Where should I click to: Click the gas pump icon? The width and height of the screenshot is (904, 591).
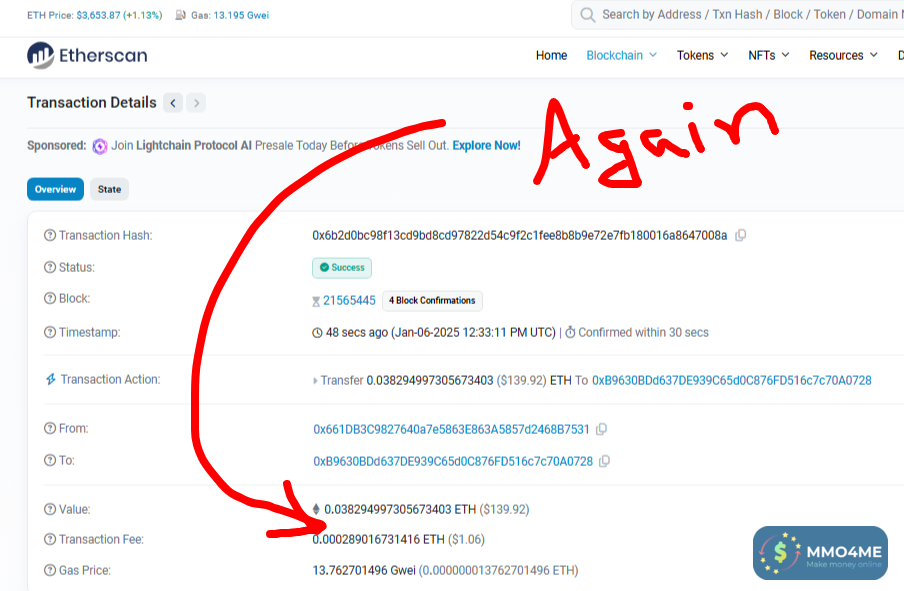(x=180, y=15)
